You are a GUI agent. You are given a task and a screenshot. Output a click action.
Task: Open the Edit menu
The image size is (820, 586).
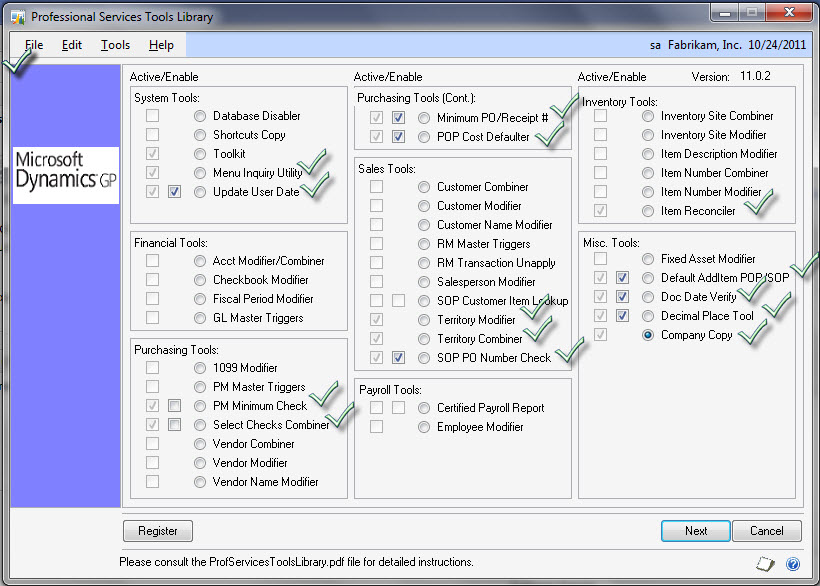[x=71, y=45]
